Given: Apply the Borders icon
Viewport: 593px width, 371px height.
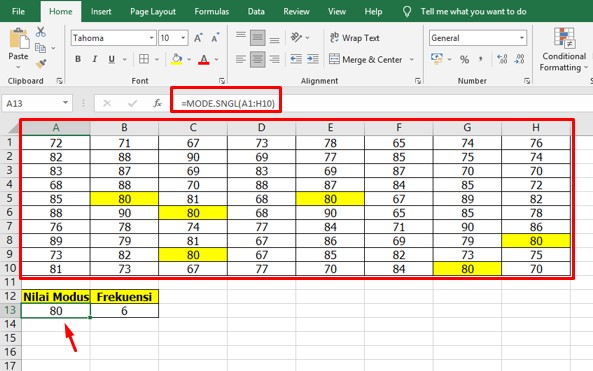Looking at the screenshot, I should (x=144, y=59).
